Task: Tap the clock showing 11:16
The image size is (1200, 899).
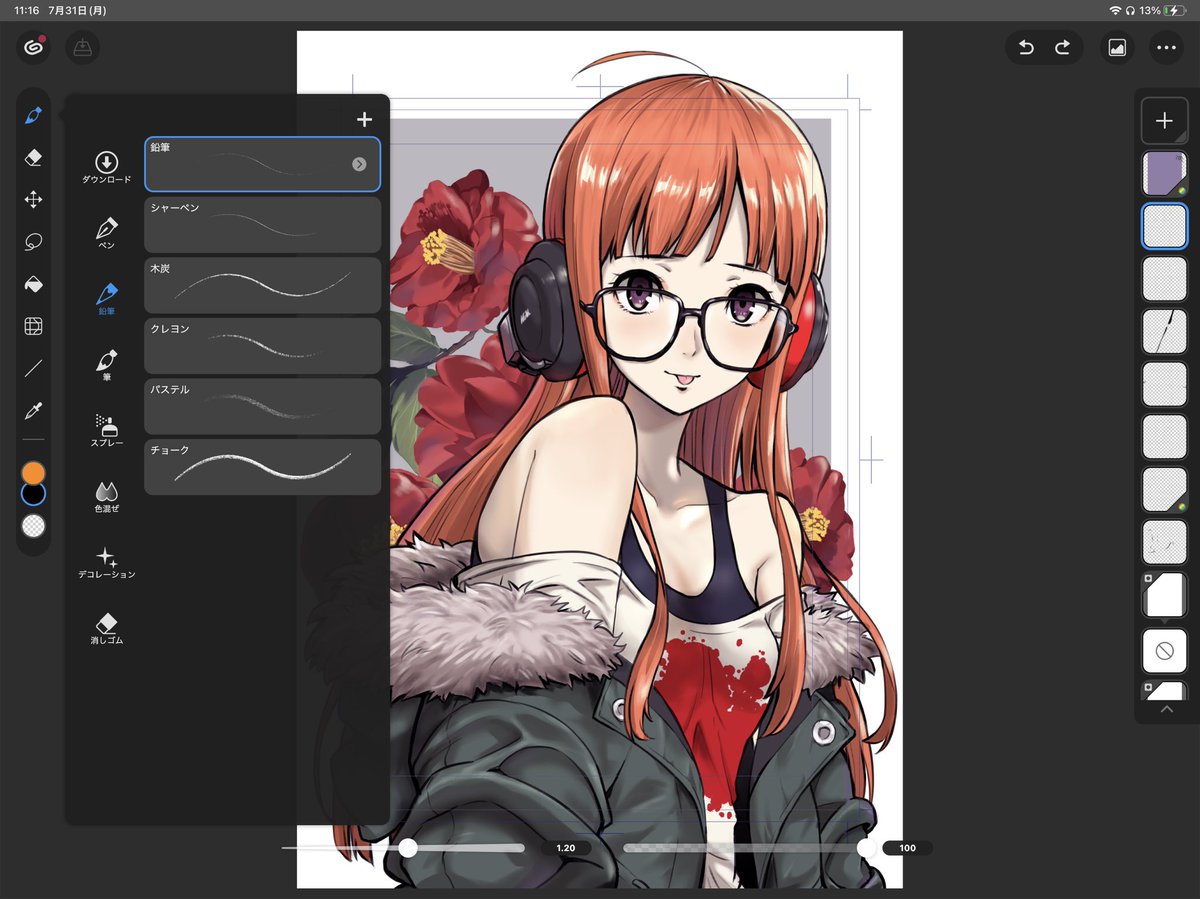Action: [x=25, y=10]
